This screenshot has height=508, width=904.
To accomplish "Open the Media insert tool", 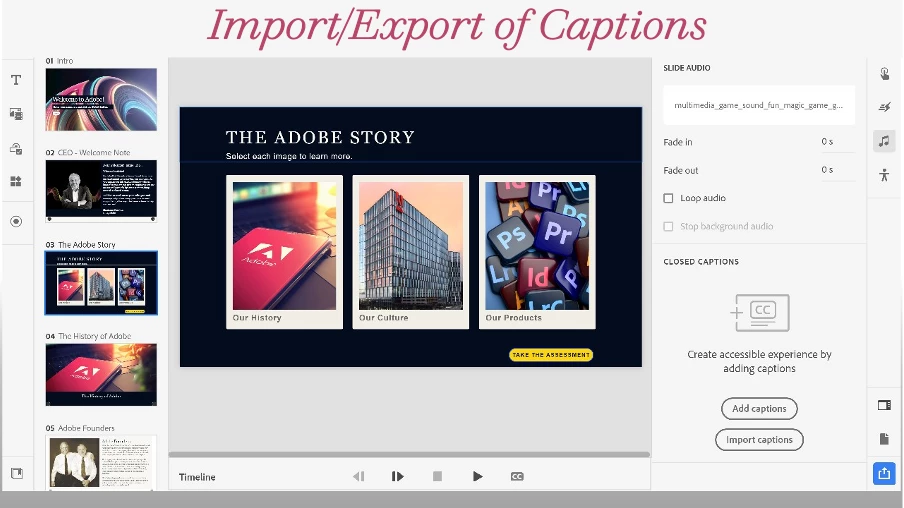I will pyautogui.click(x=16, y=114).
